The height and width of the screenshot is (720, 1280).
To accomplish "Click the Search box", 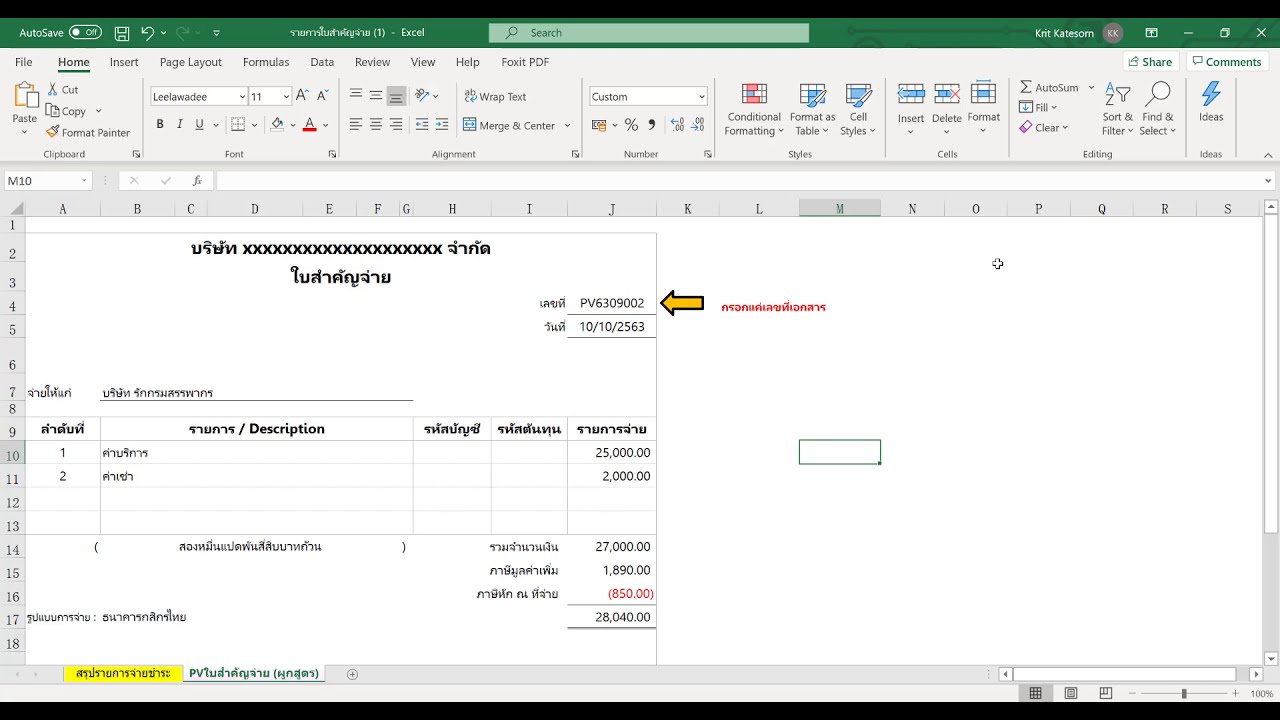I will [649, 33].
